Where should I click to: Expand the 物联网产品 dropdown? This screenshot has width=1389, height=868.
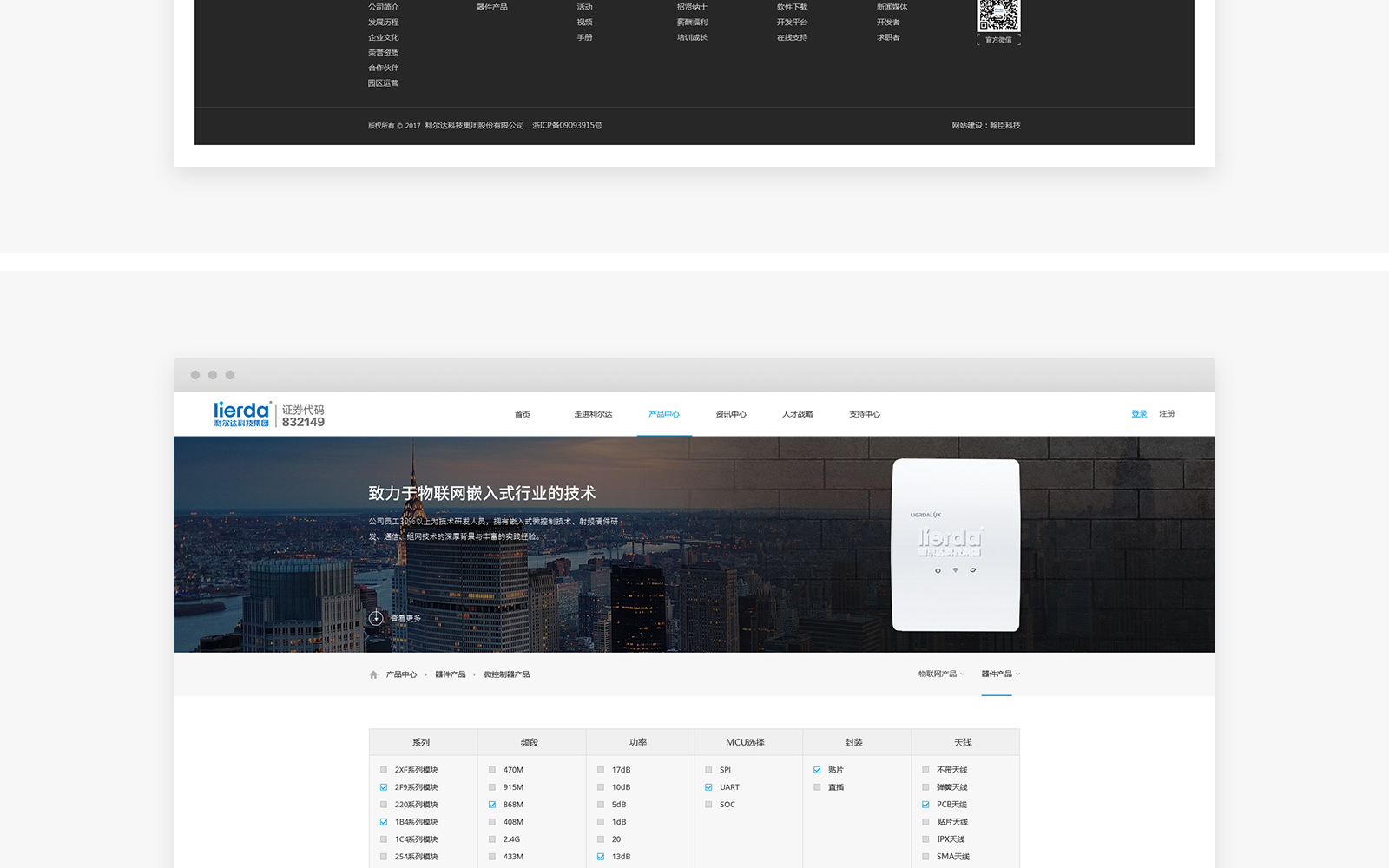tap(941, 674)
